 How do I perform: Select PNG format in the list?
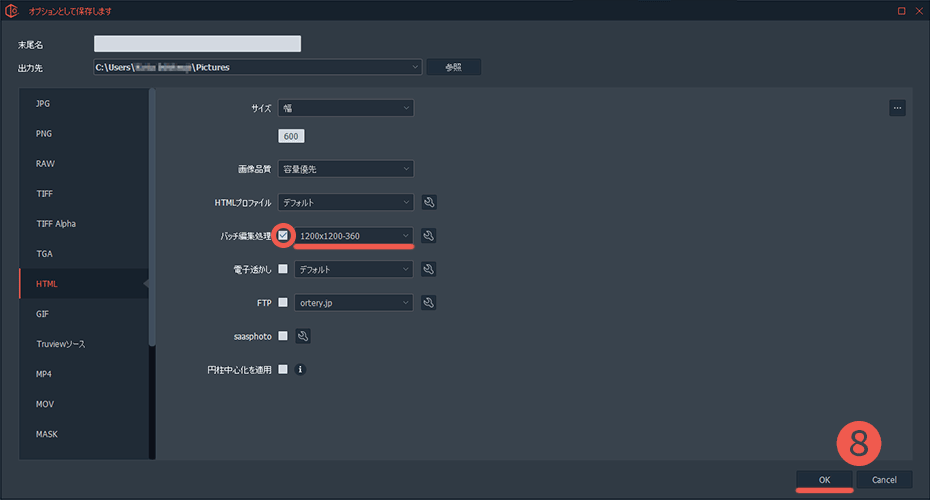[44, 134]
